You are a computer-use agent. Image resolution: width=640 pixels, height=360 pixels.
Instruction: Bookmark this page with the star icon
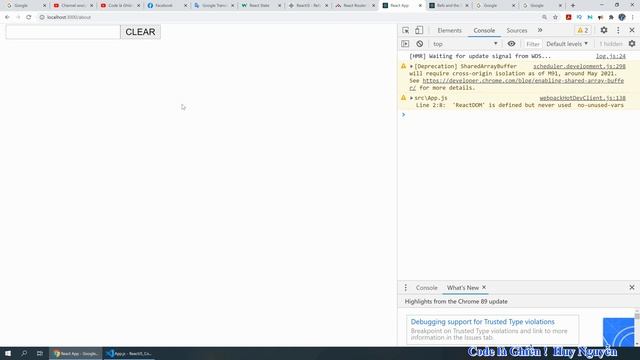point(555,17)
